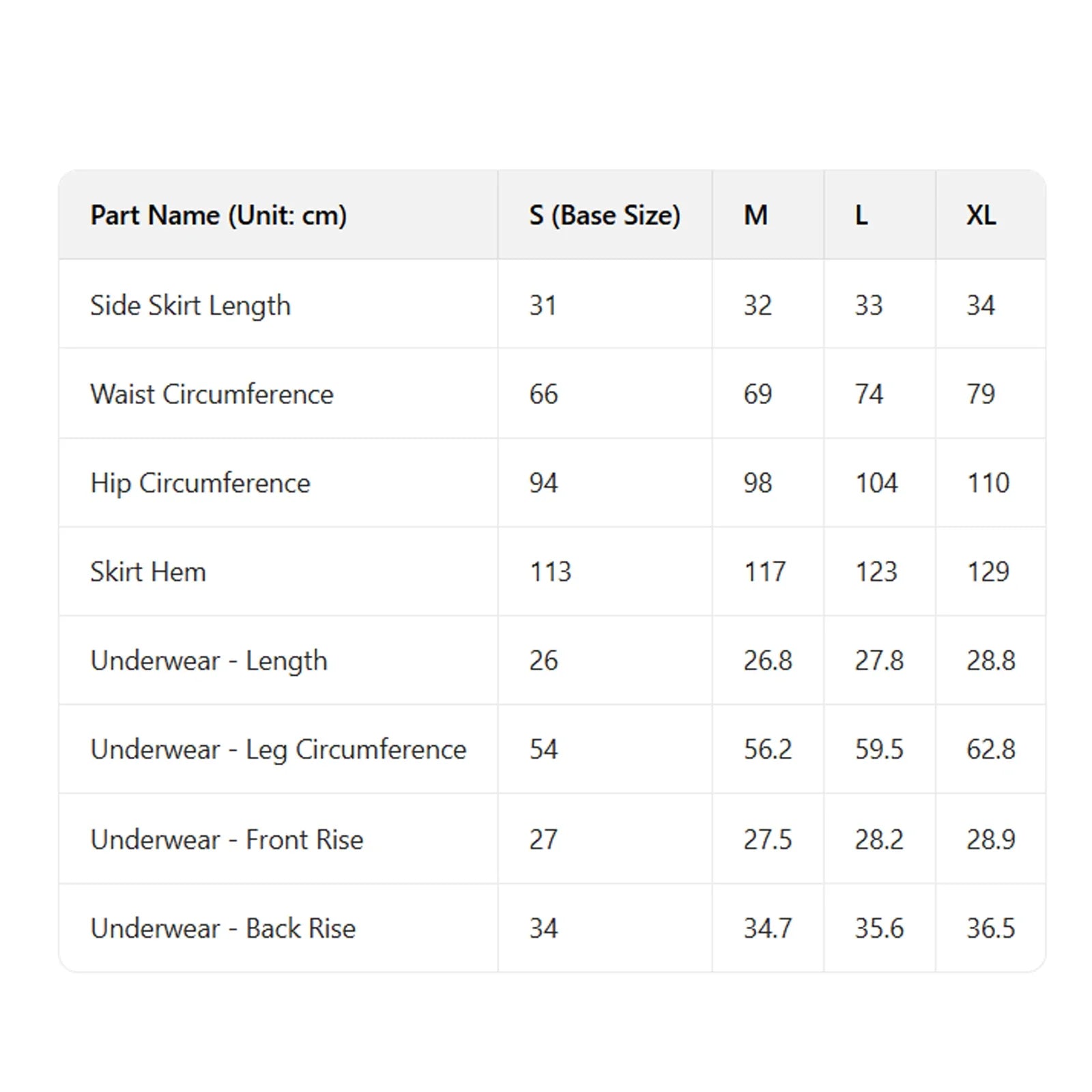Select the S (Base Size) column header
Screen dimensions: 1092x1092
point(605,216)
